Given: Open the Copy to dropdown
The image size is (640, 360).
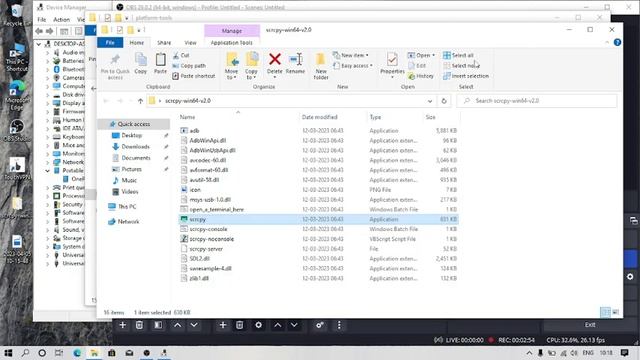Looking at the screenshot, I should tap(251, 66).
